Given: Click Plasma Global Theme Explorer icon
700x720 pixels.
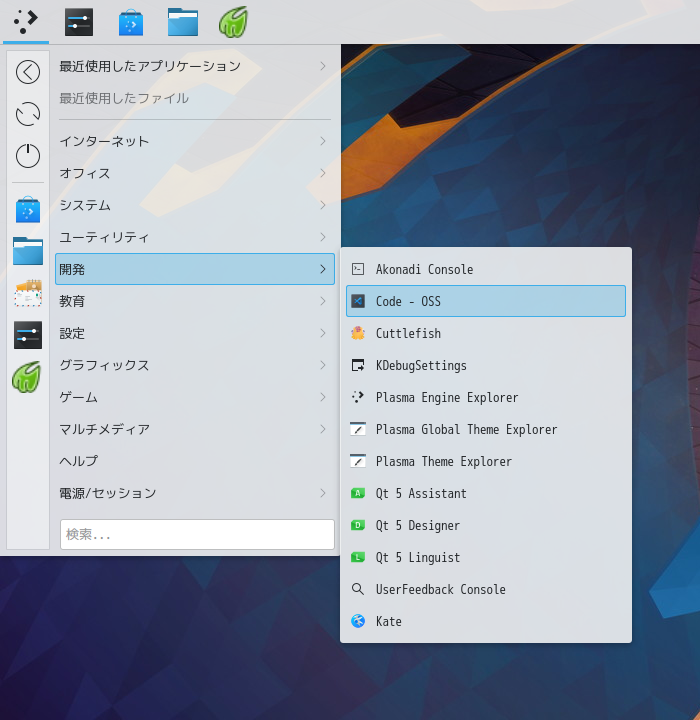Looking at the screenshot, I should tap(358, 429).
